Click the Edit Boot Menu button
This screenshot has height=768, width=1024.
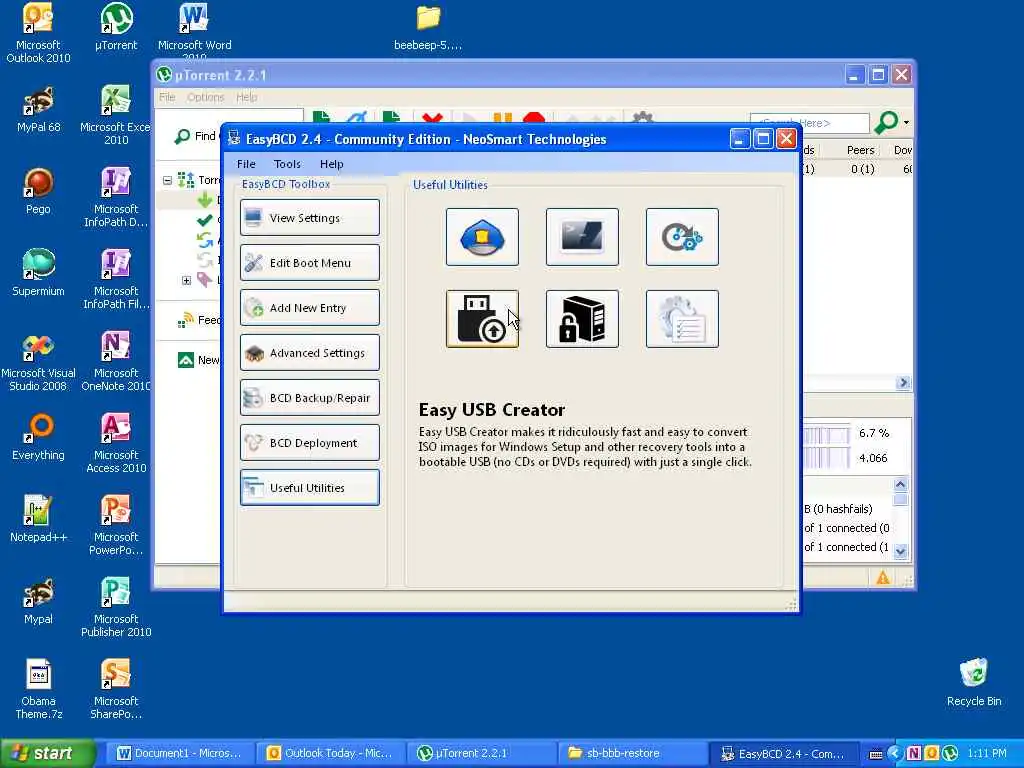[x=310, y=263]
